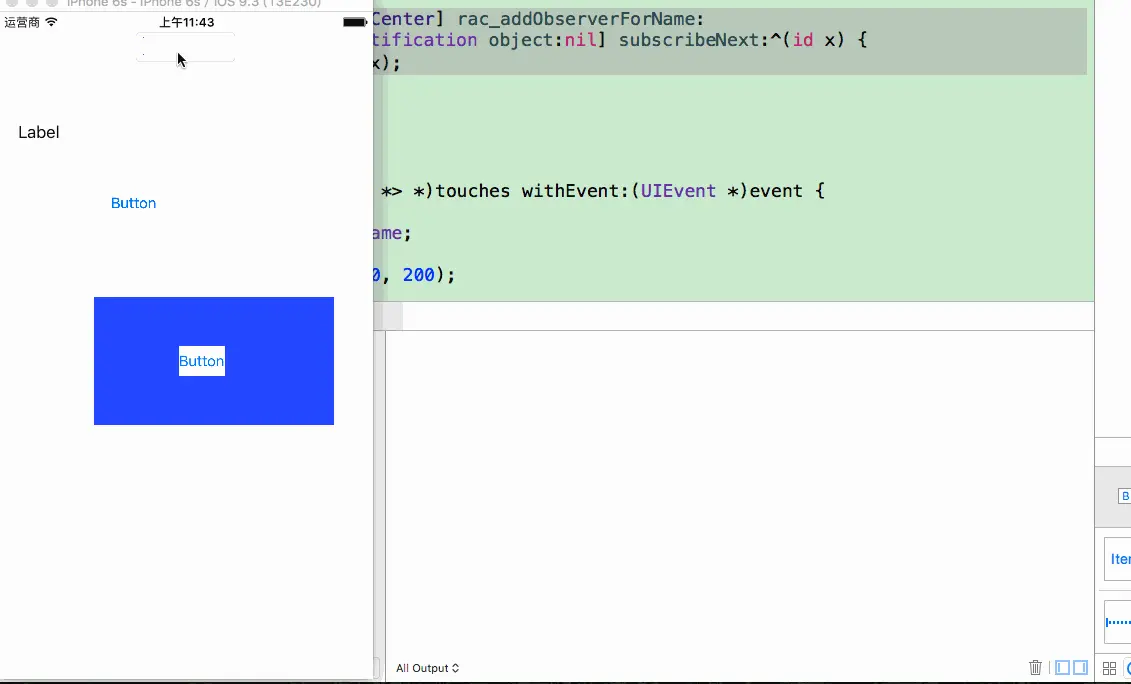Toggle the variables view pane icon
Viewport: 1131px width, 684px height.
pyautogui.click(x=1062, y=667)
